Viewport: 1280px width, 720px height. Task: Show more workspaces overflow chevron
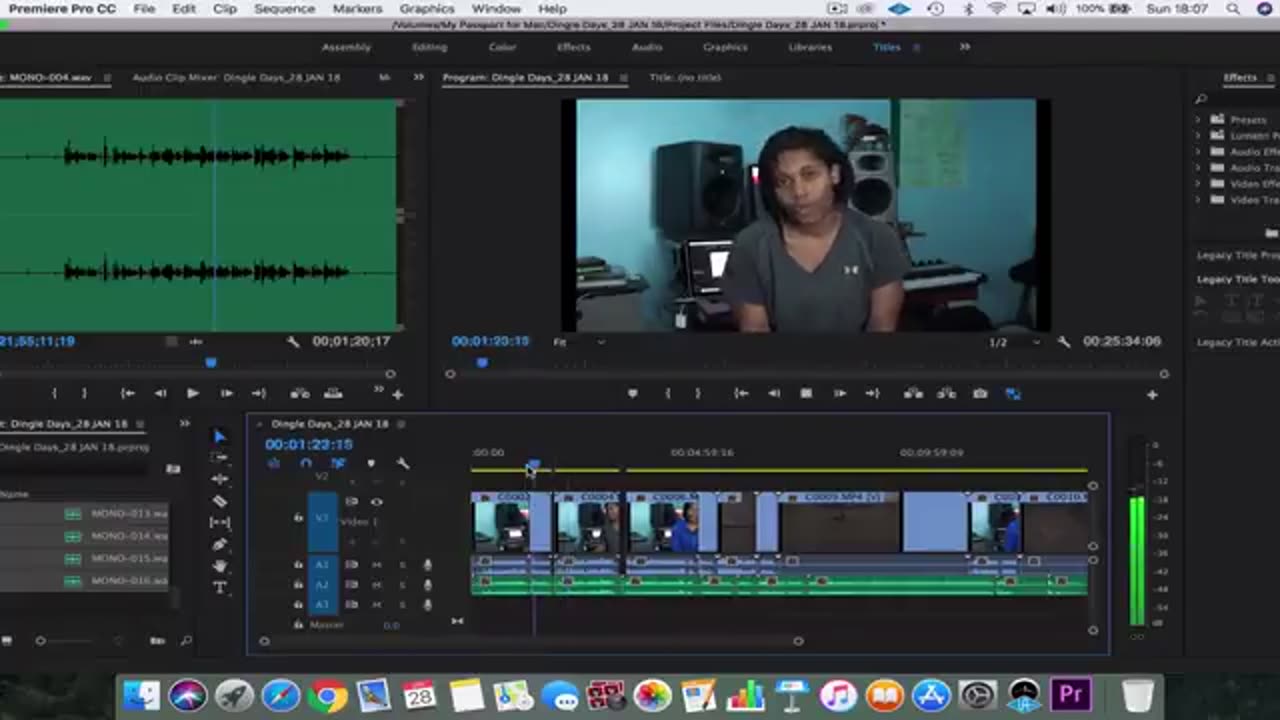(x=964, y=47)
